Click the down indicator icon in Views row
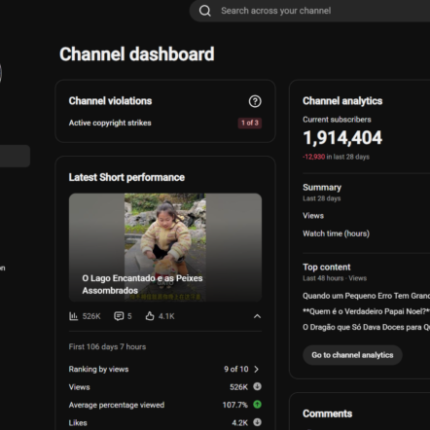The height and width of the screenshot is (430, 430). click(x=257, y=387)
